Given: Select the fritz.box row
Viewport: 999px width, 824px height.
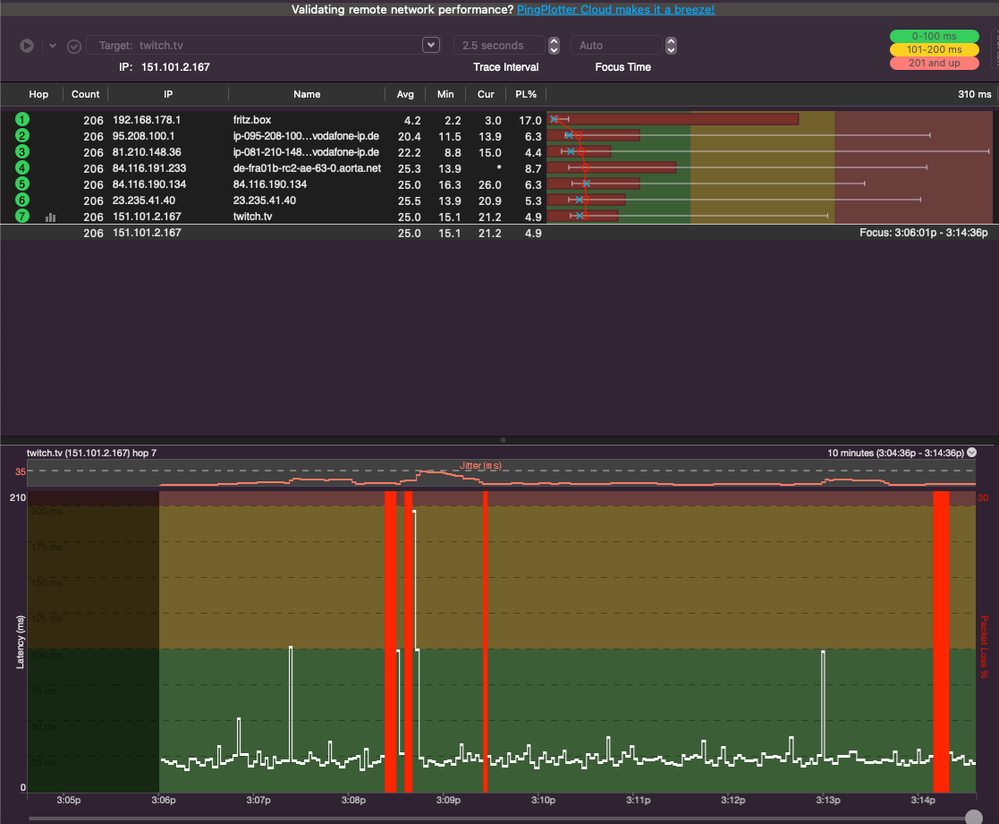Looking at the screenshot, I should tap(252, 120).
